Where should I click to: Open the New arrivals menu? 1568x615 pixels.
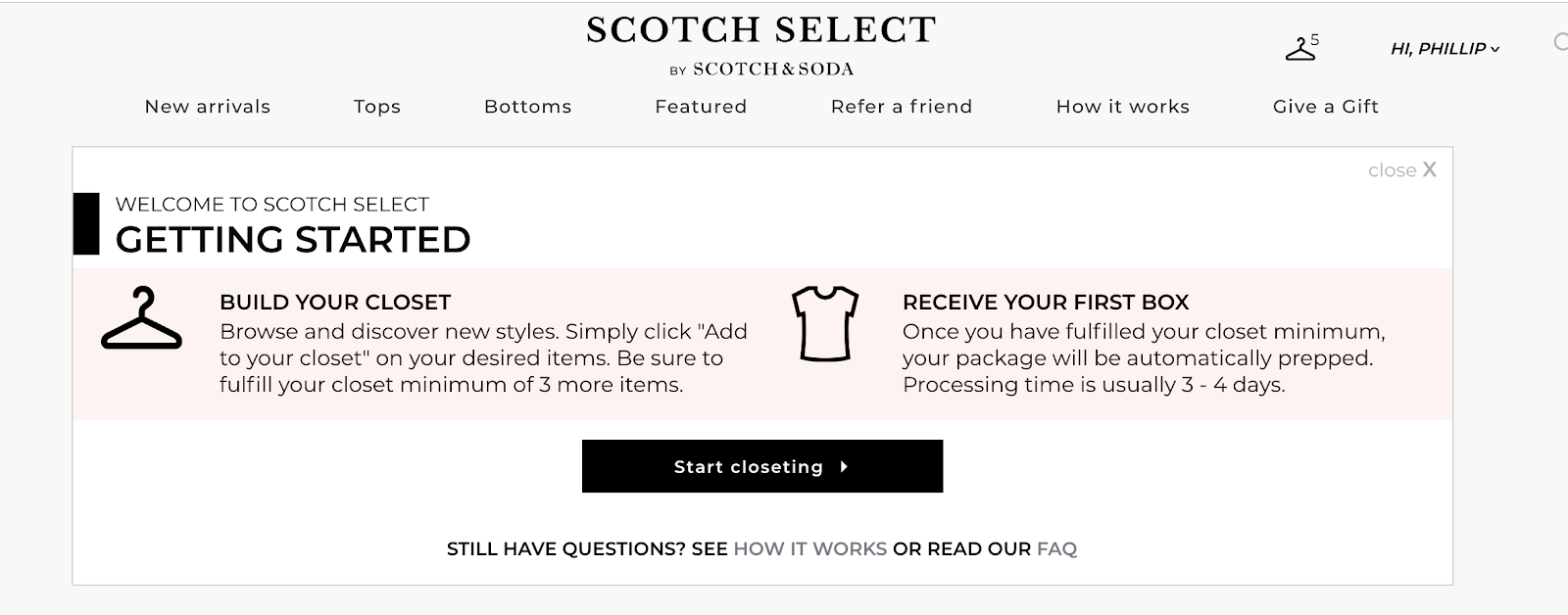pos(208,107)
